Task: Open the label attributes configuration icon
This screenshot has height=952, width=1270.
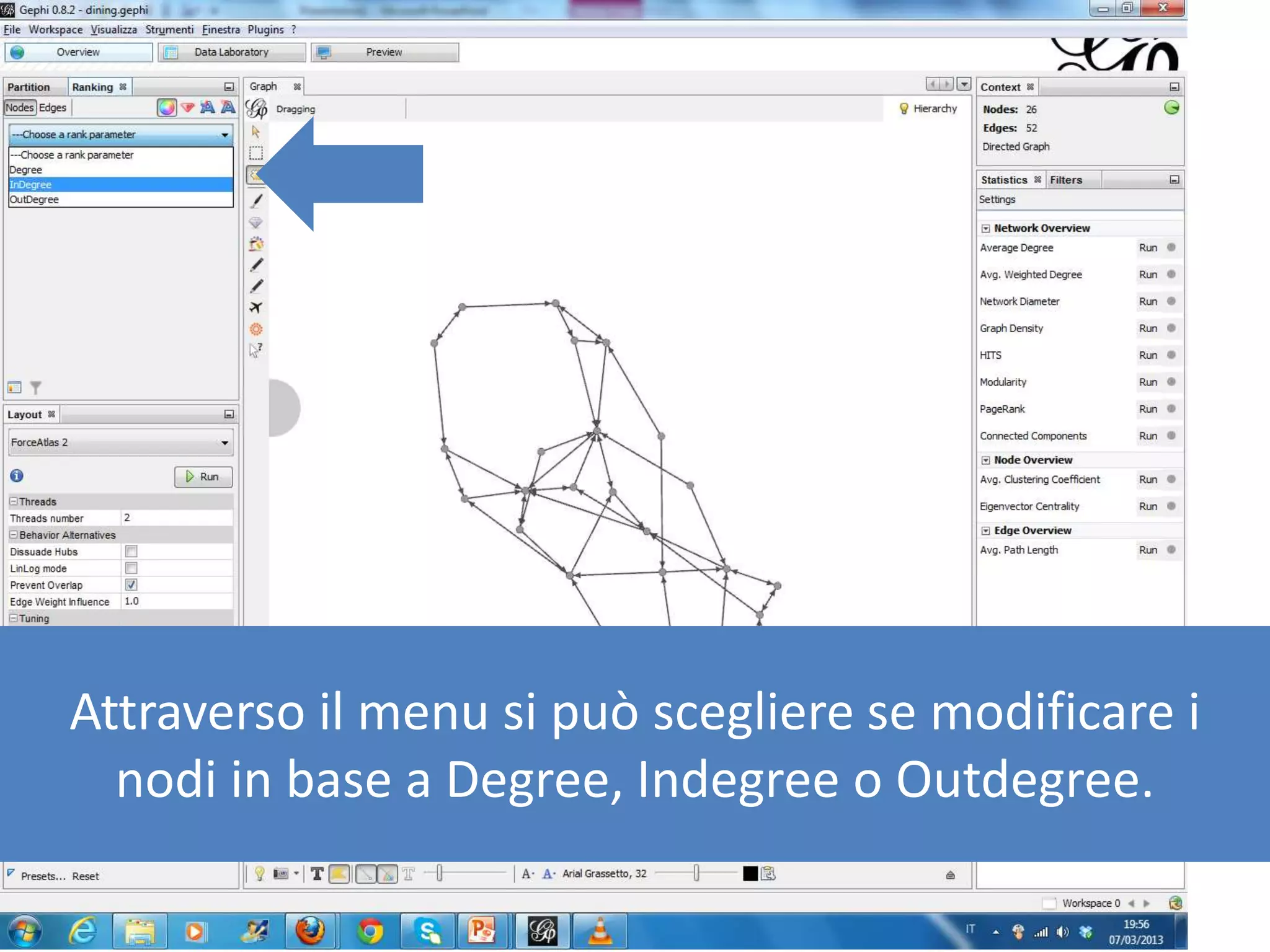Action: point(768,873)
